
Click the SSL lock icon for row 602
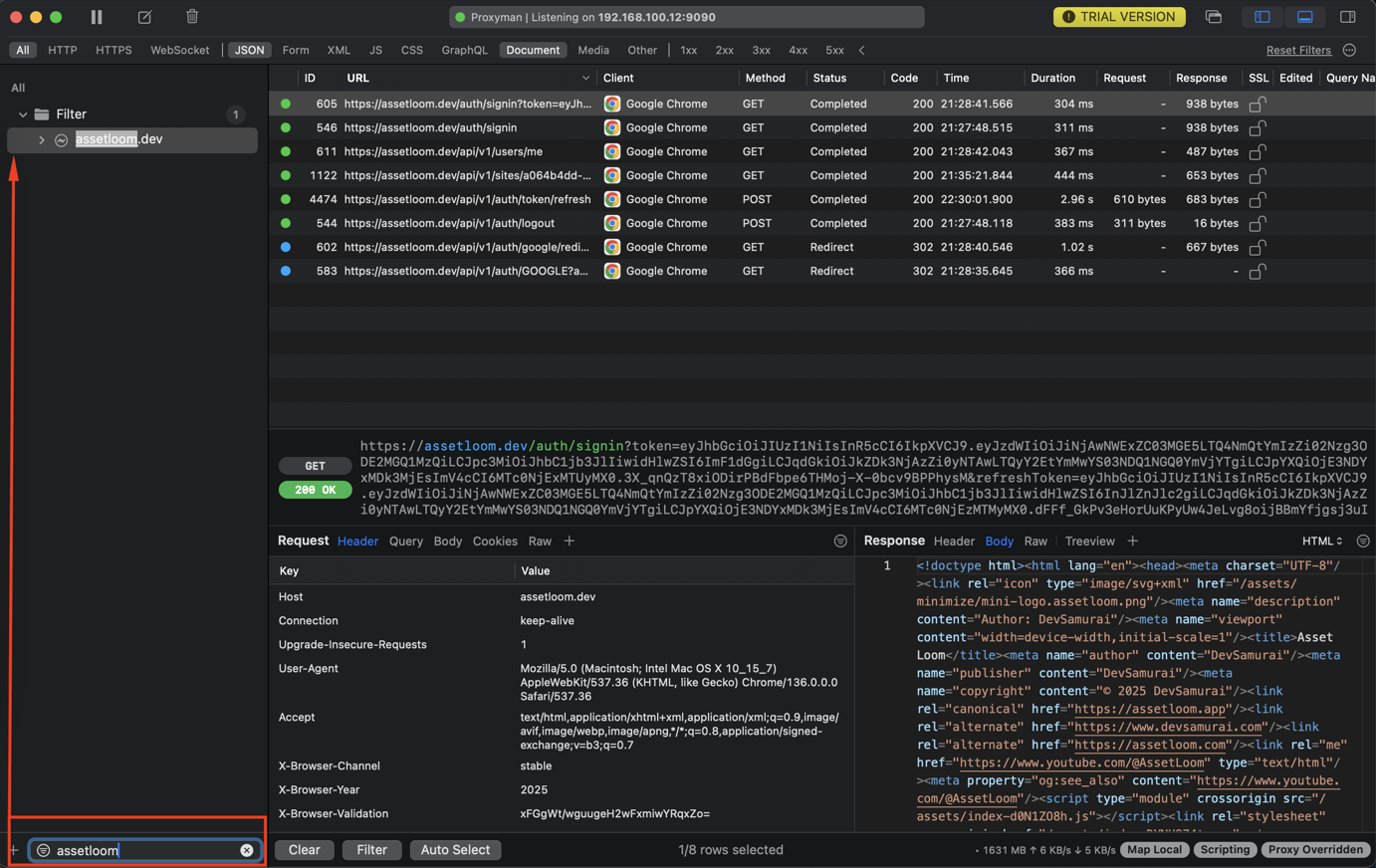pyautogui.click(x=1258, y=247)
